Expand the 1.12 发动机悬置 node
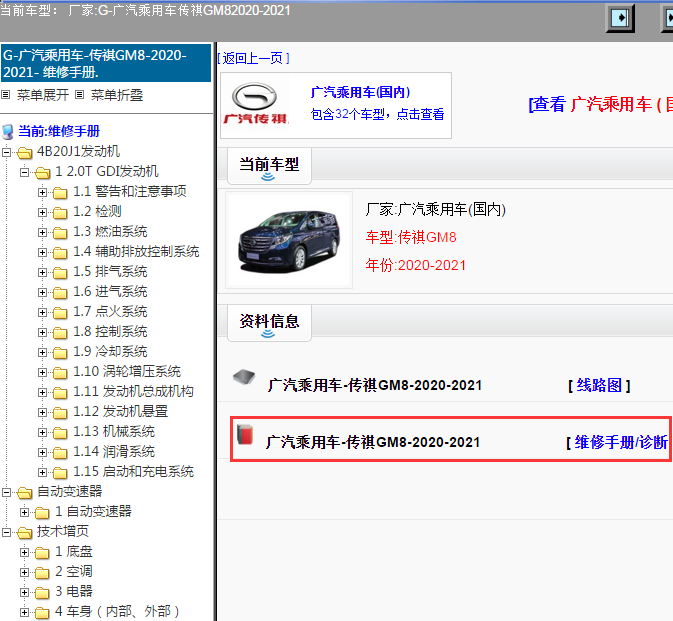The height and width of the screenshot is (621, 673). 42,412
